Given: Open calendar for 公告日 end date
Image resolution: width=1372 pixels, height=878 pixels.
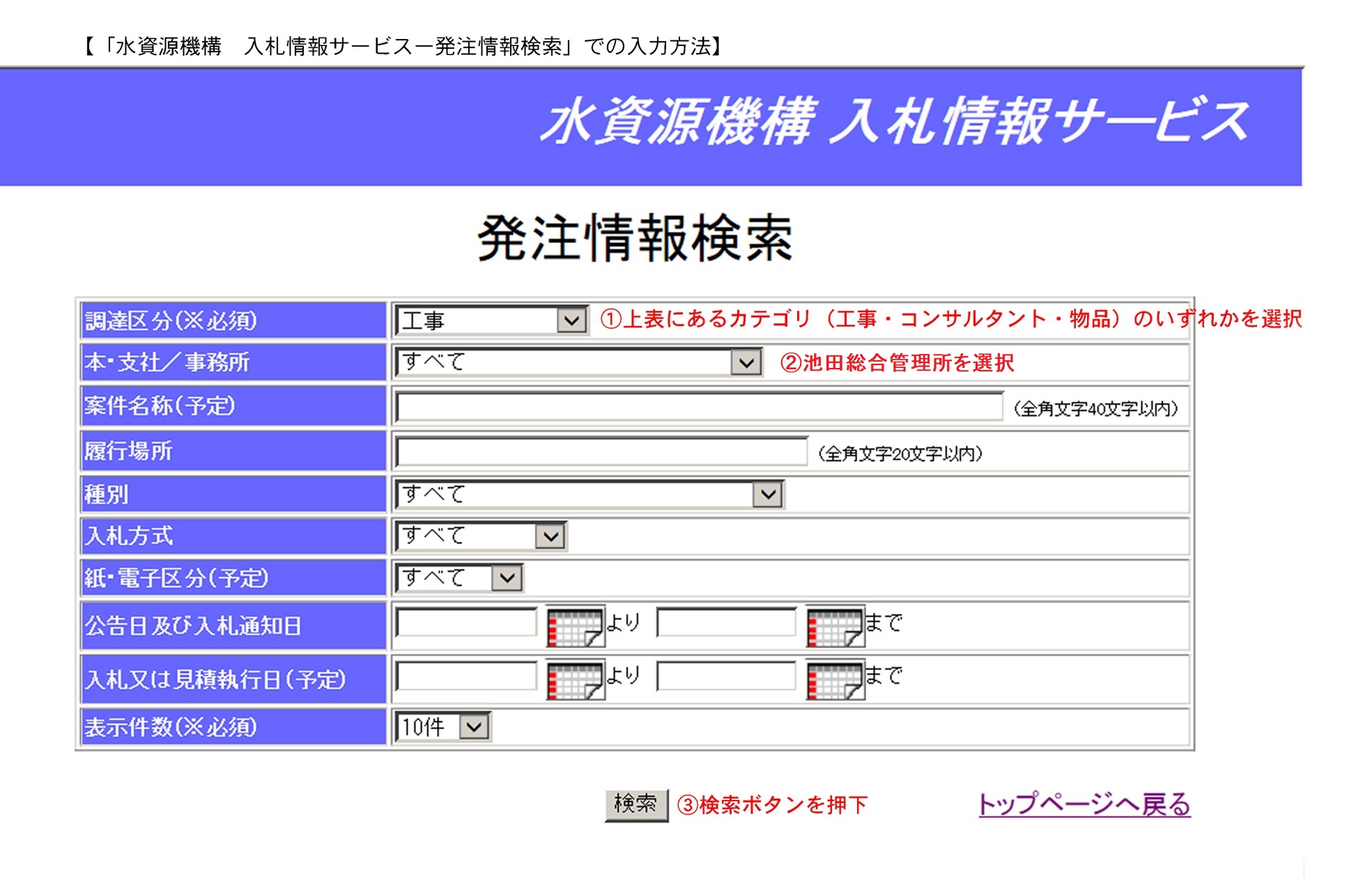Looking at the screenshot, I should [835, 626].
